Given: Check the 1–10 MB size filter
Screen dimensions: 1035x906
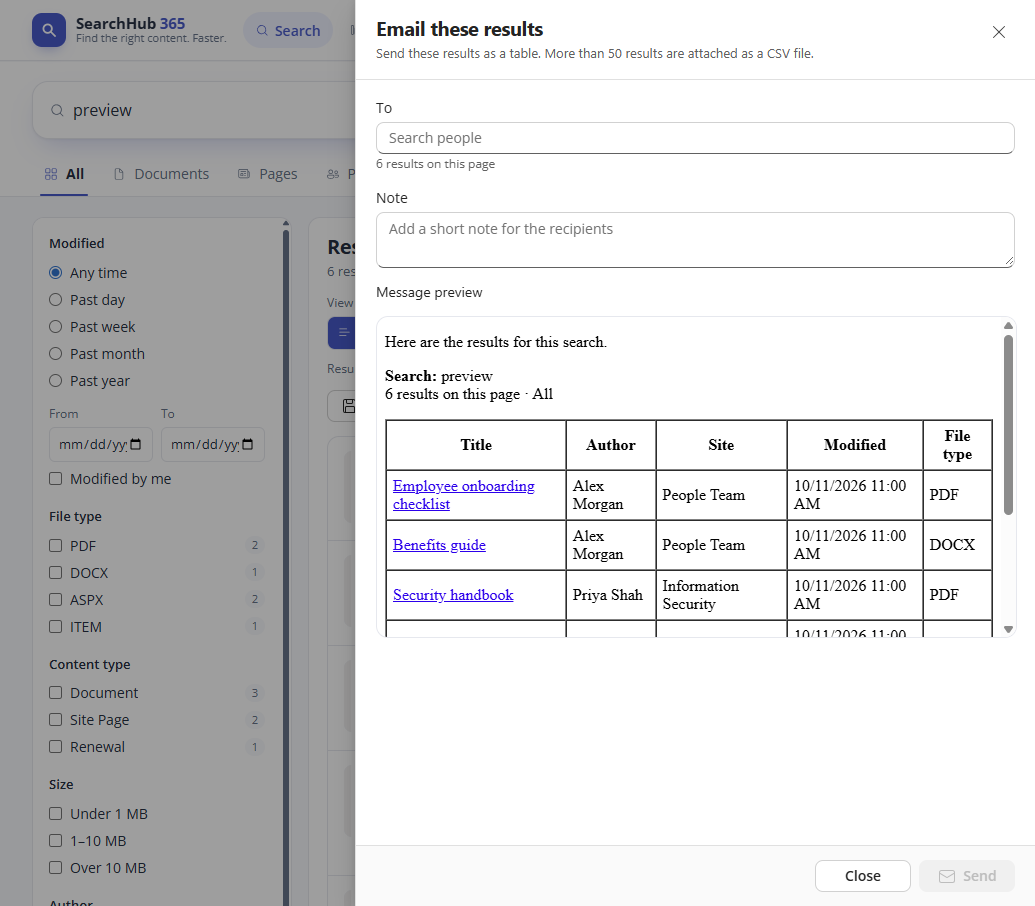Looking at the screenshot, I should pos(55,841).
